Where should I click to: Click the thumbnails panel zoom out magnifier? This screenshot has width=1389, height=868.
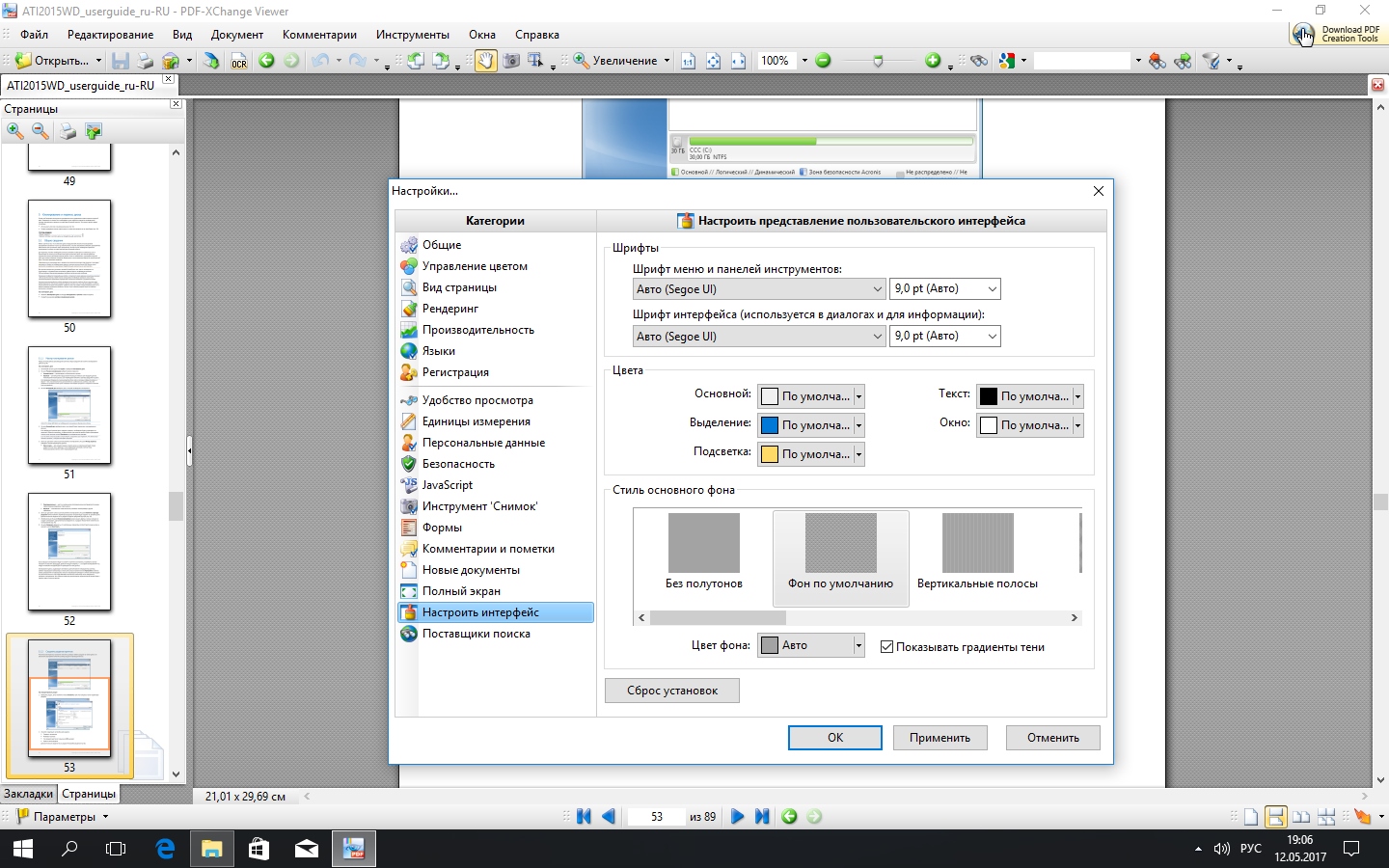click(x=41, y=131)
